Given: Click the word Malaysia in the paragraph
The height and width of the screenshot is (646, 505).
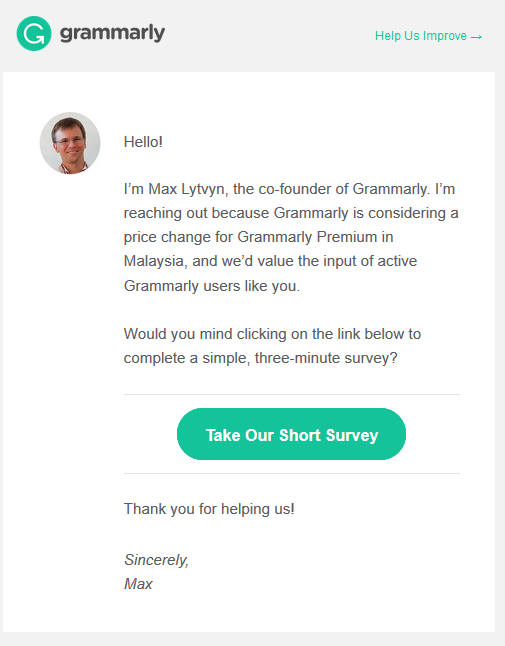Looking at the screenshot, I should click(x=155, y=261).
